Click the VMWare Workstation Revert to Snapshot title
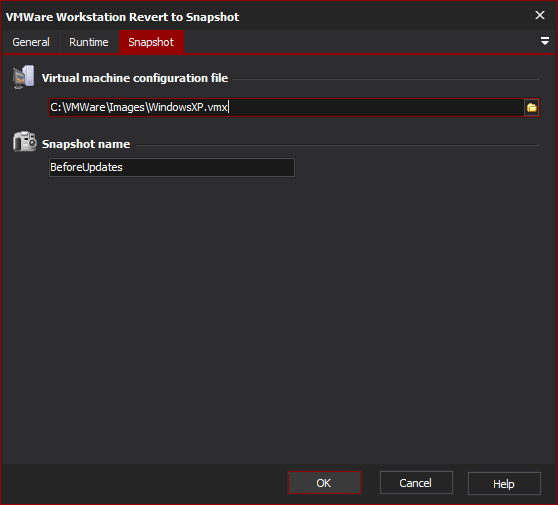Viewport: 558px width, 505px height. click(122, 17)
